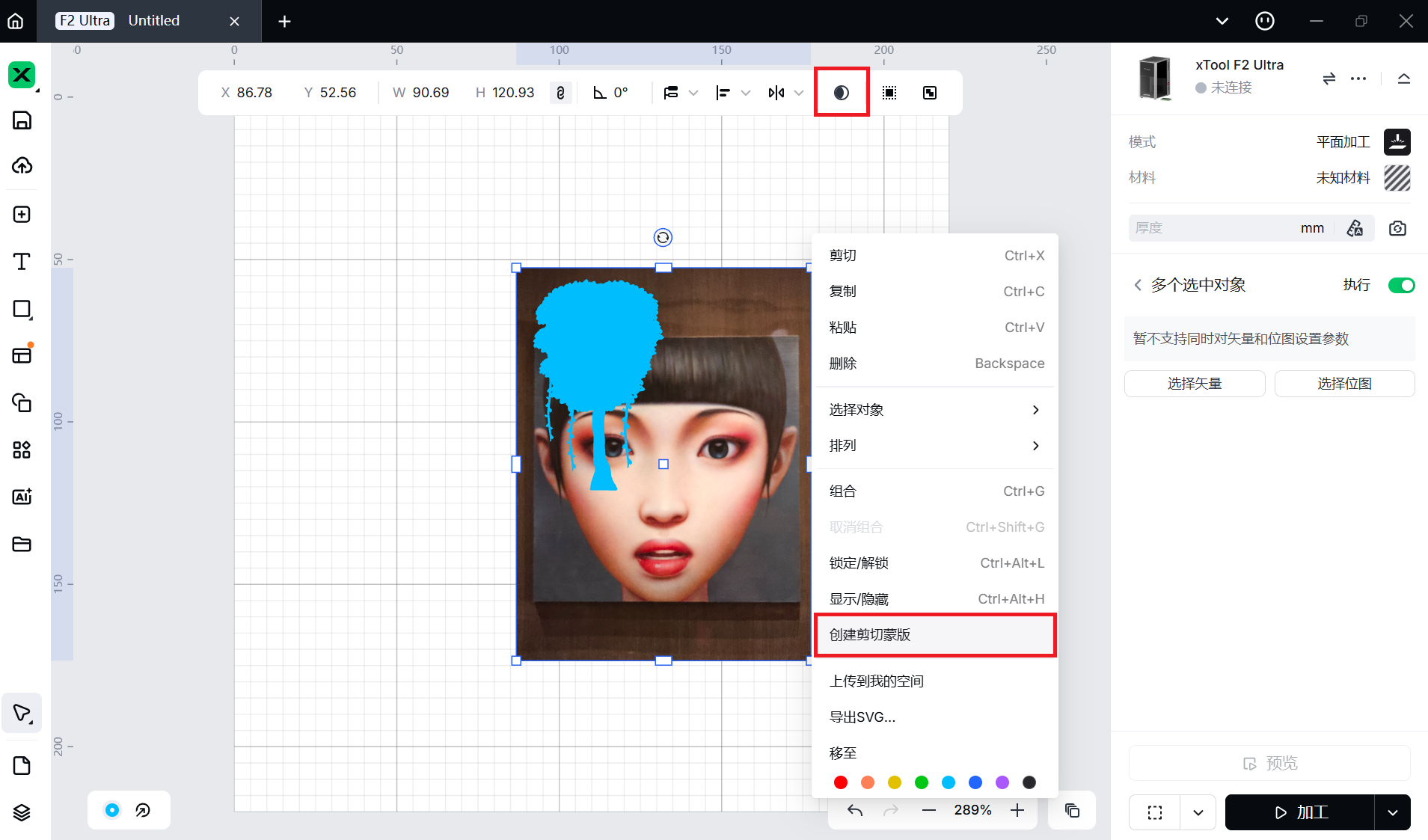Image resolution: width=1428 pixels, height=840 pixels.
Task: Select the Text tool in left sidebar
Action: click(x=22, y=262)
